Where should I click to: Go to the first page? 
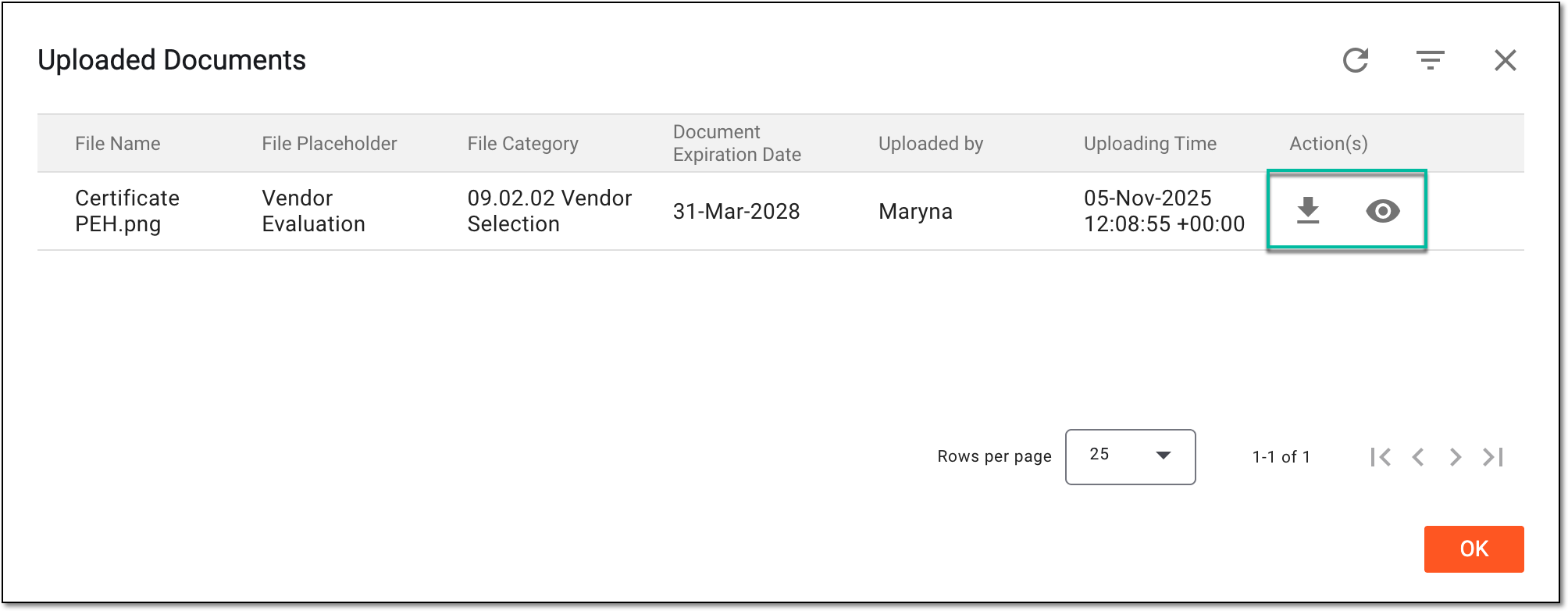tap(1381, 457)
